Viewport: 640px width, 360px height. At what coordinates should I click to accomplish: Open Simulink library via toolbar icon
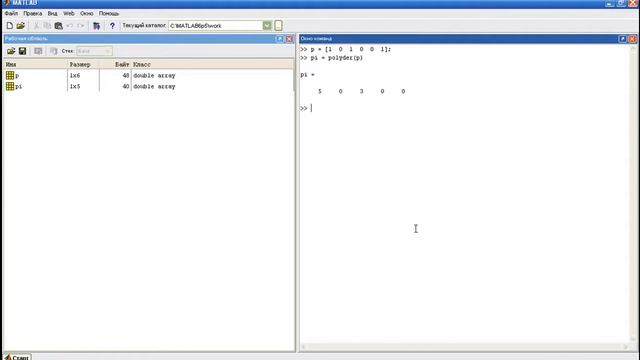pos(96,26)
